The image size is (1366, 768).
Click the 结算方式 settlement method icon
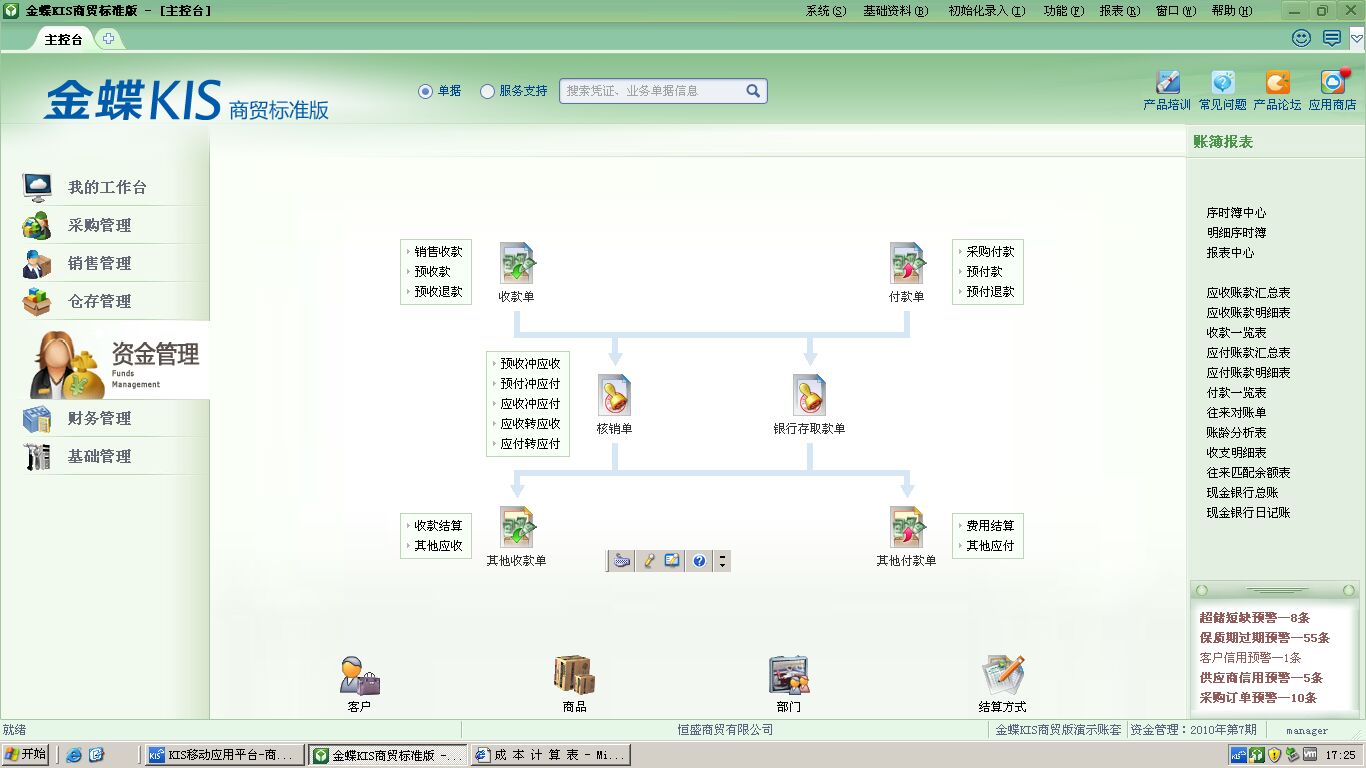pyautogui.click(x=1002, y=677)
